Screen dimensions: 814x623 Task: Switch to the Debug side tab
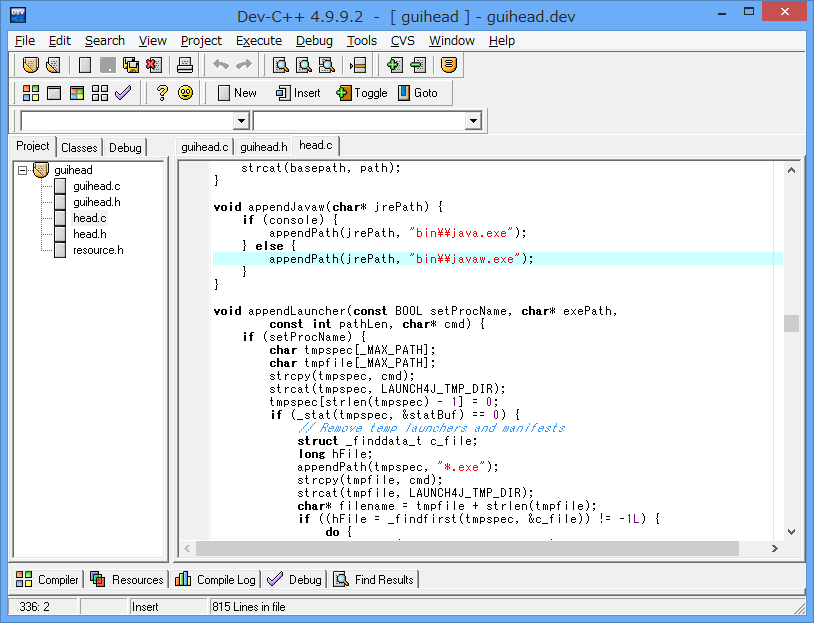(x=125, y=147)
